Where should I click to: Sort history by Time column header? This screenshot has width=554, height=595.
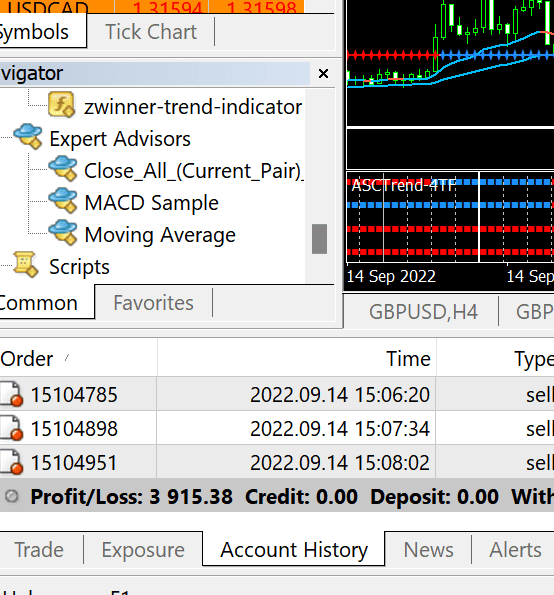pyautogui.click(x=296, y=359)
